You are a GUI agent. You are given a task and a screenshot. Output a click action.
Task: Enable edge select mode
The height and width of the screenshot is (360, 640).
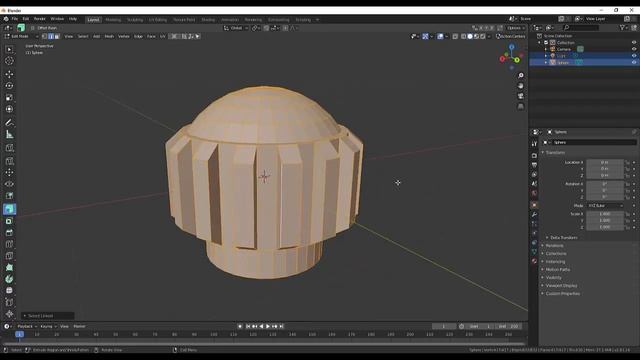tap(51, 36)
